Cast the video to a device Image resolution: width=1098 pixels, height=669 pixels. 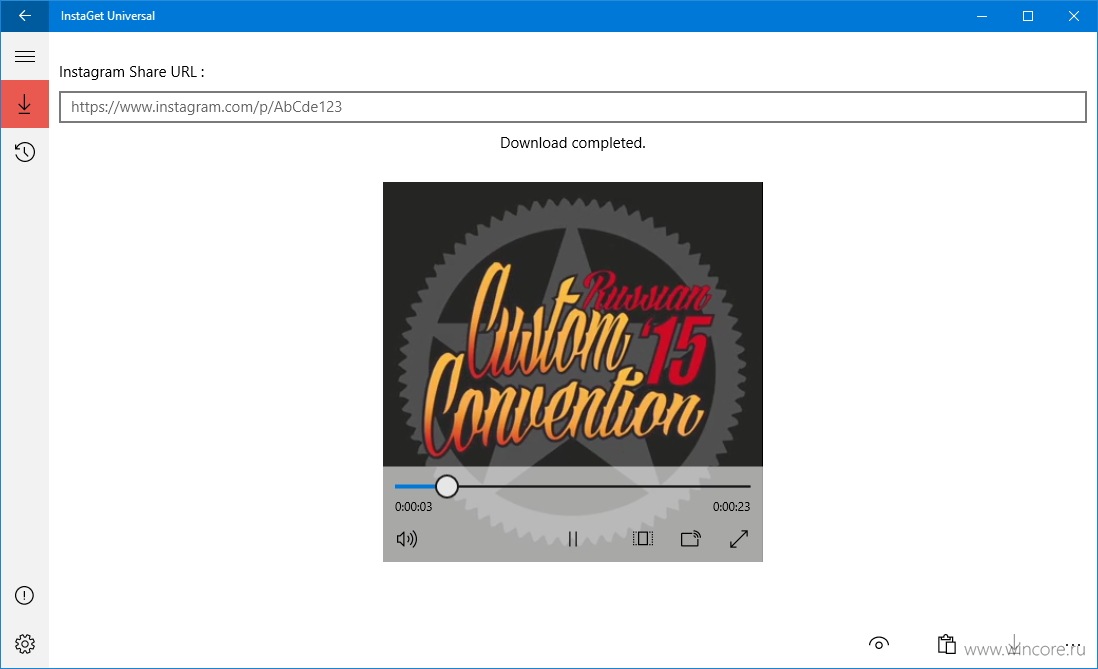690,539
